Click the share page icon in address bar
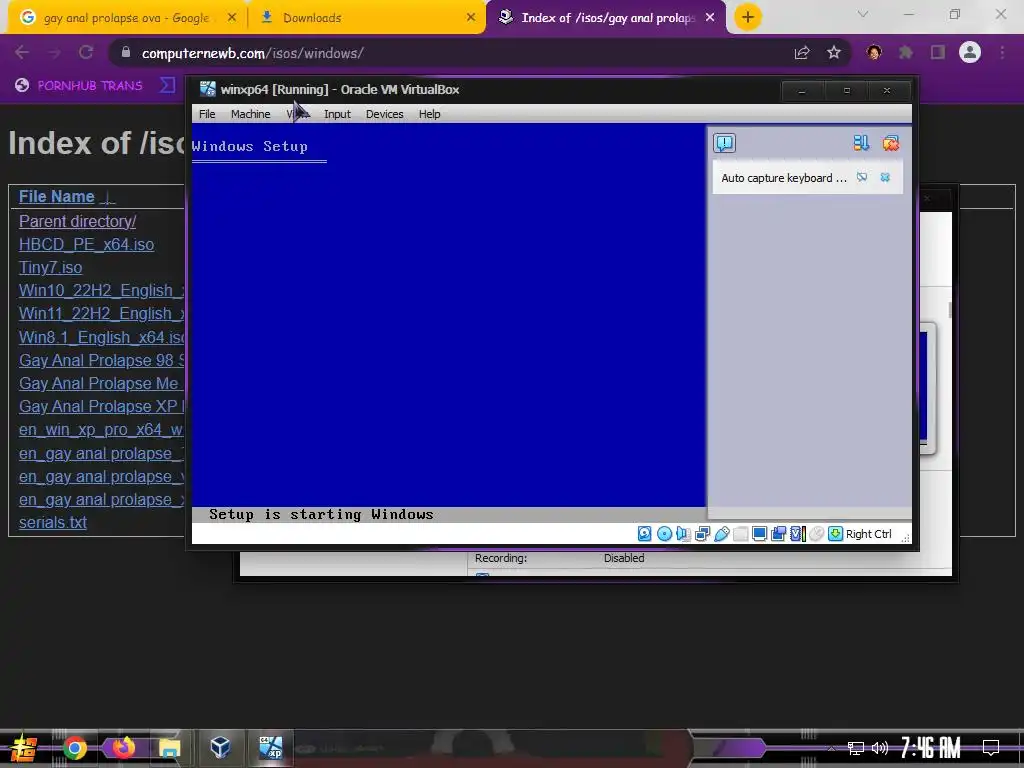This screenshot has width=1024, height=768. tap(802, 52)
